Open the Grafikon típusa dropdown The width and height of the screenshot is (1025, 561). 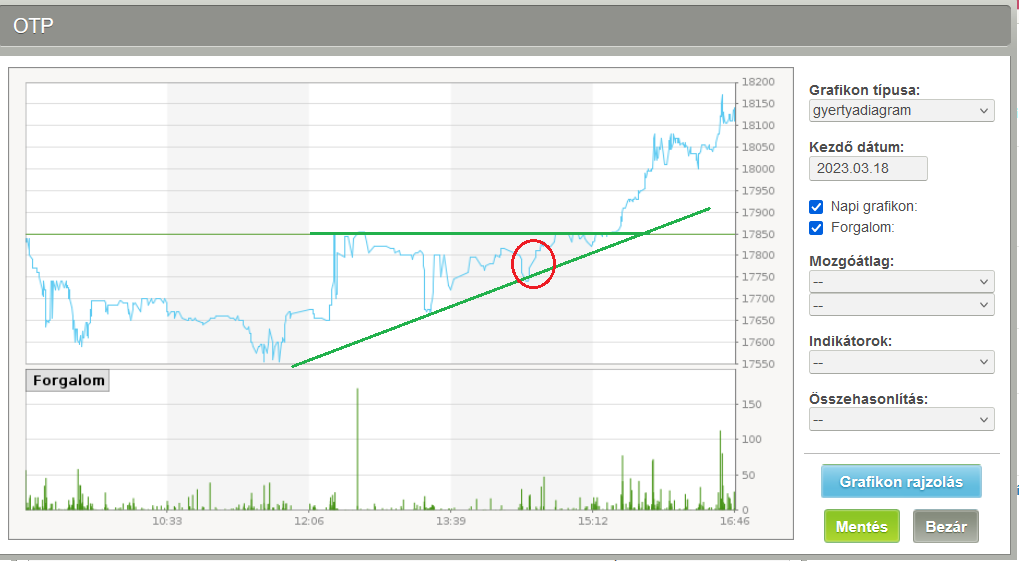tap(901, 110)
